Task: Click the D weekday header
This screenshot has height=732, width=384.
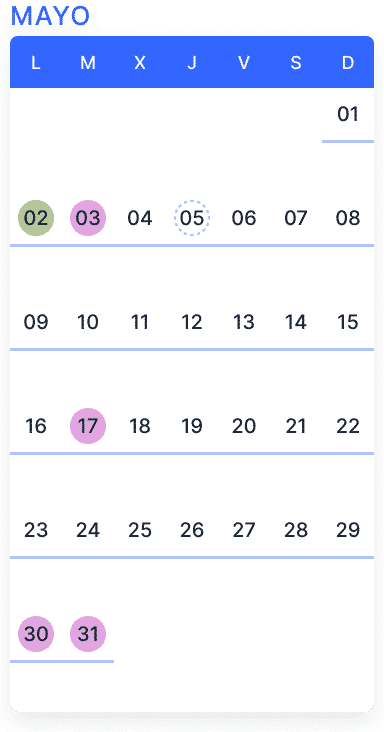Action: click(x=348, y=63)
